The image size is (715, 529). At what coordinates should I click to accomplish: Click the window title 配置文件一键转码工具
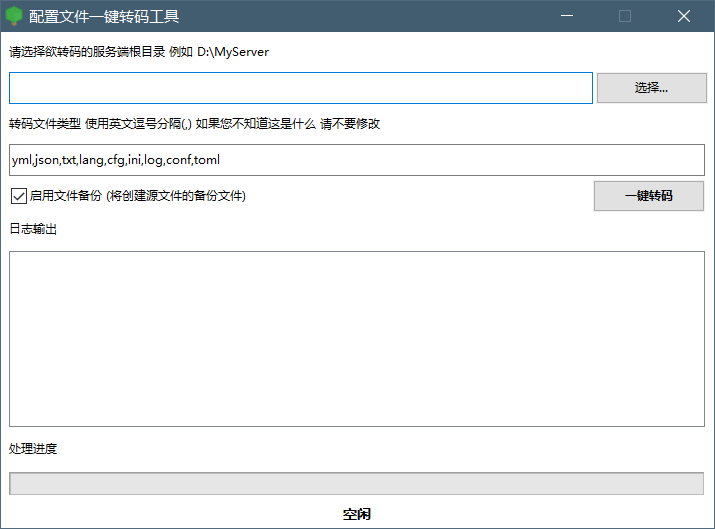[x=104, y=16]
